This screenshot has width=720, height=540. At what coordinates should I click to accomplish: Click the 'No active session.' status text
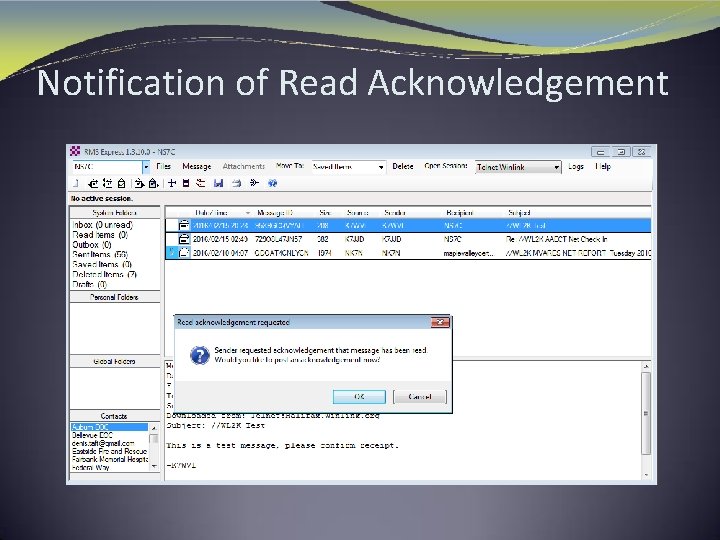101,198
